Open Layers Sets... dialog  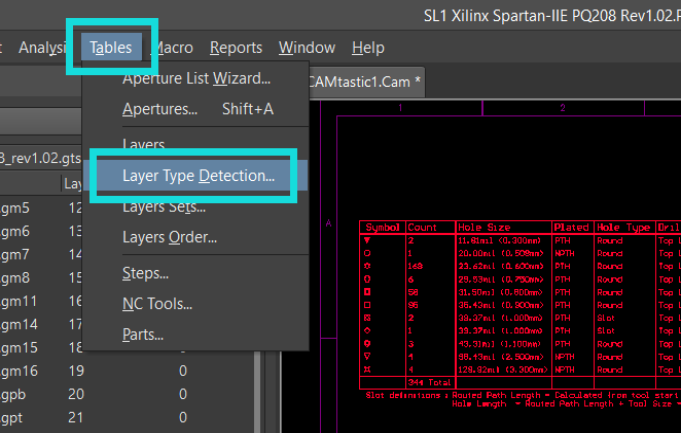pos(163,207)
